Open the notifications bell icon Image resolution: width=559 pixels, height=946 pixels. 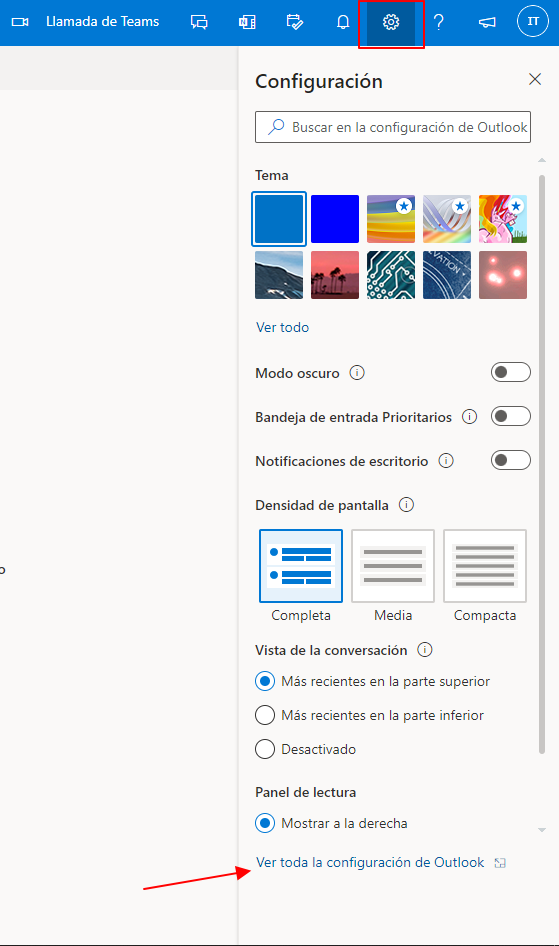pyautogui.click(x=343, y=22)
